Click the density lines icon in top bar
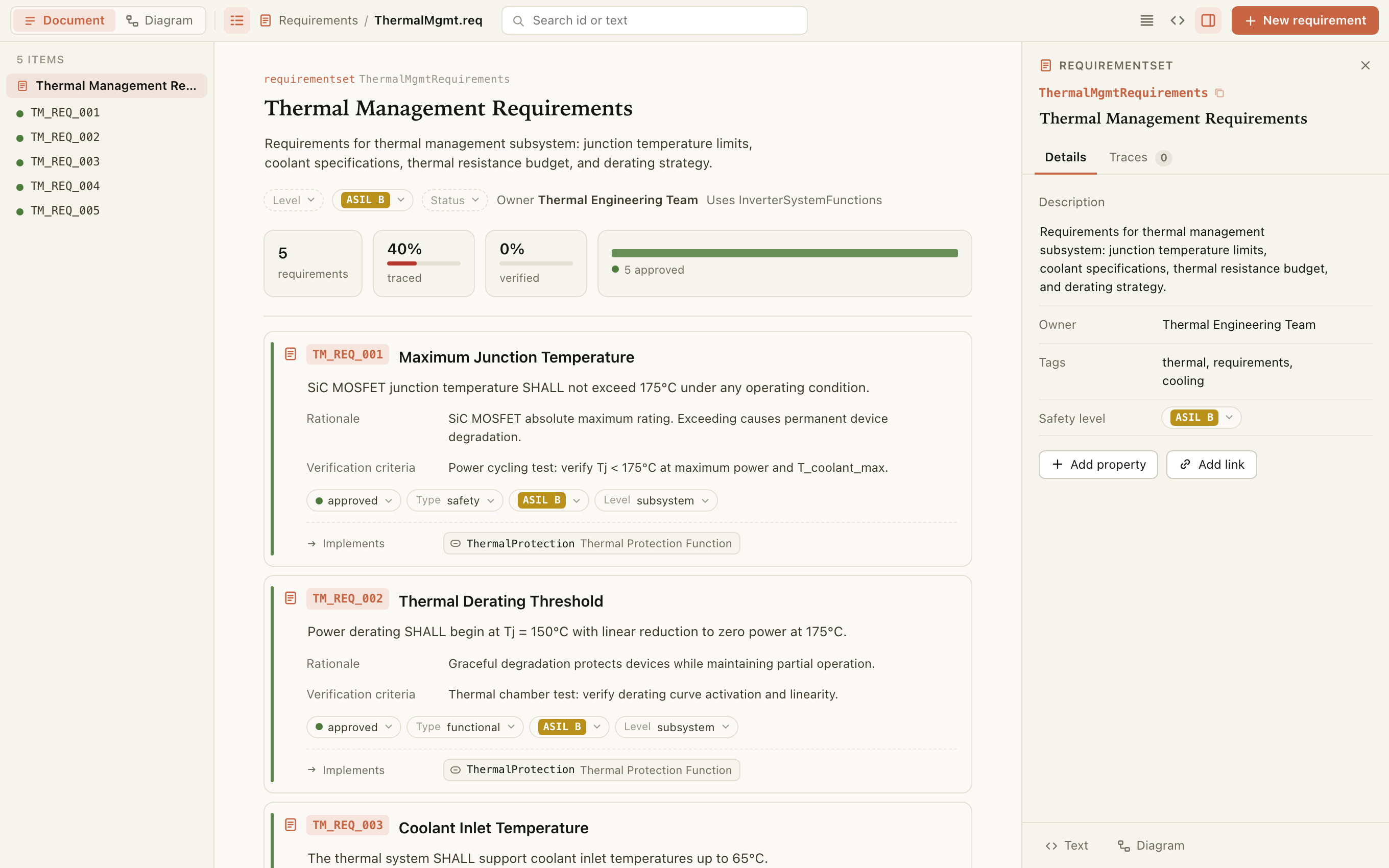Image resolution: width=1389 pixels, height=868 pixels. click(1146, 20)
